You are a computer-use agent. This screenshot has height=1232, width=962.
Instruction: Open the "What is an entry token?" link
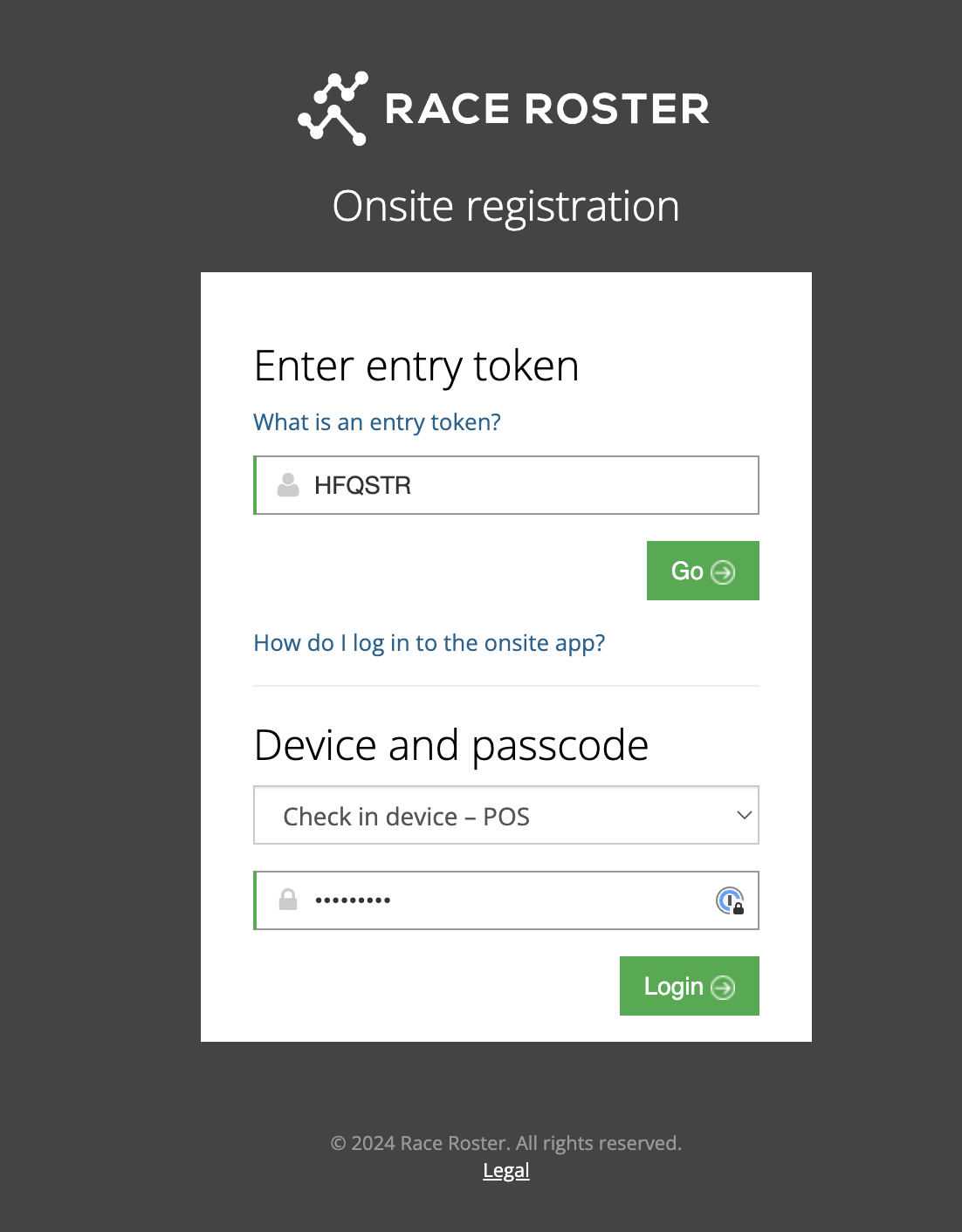tap(377, 422)
